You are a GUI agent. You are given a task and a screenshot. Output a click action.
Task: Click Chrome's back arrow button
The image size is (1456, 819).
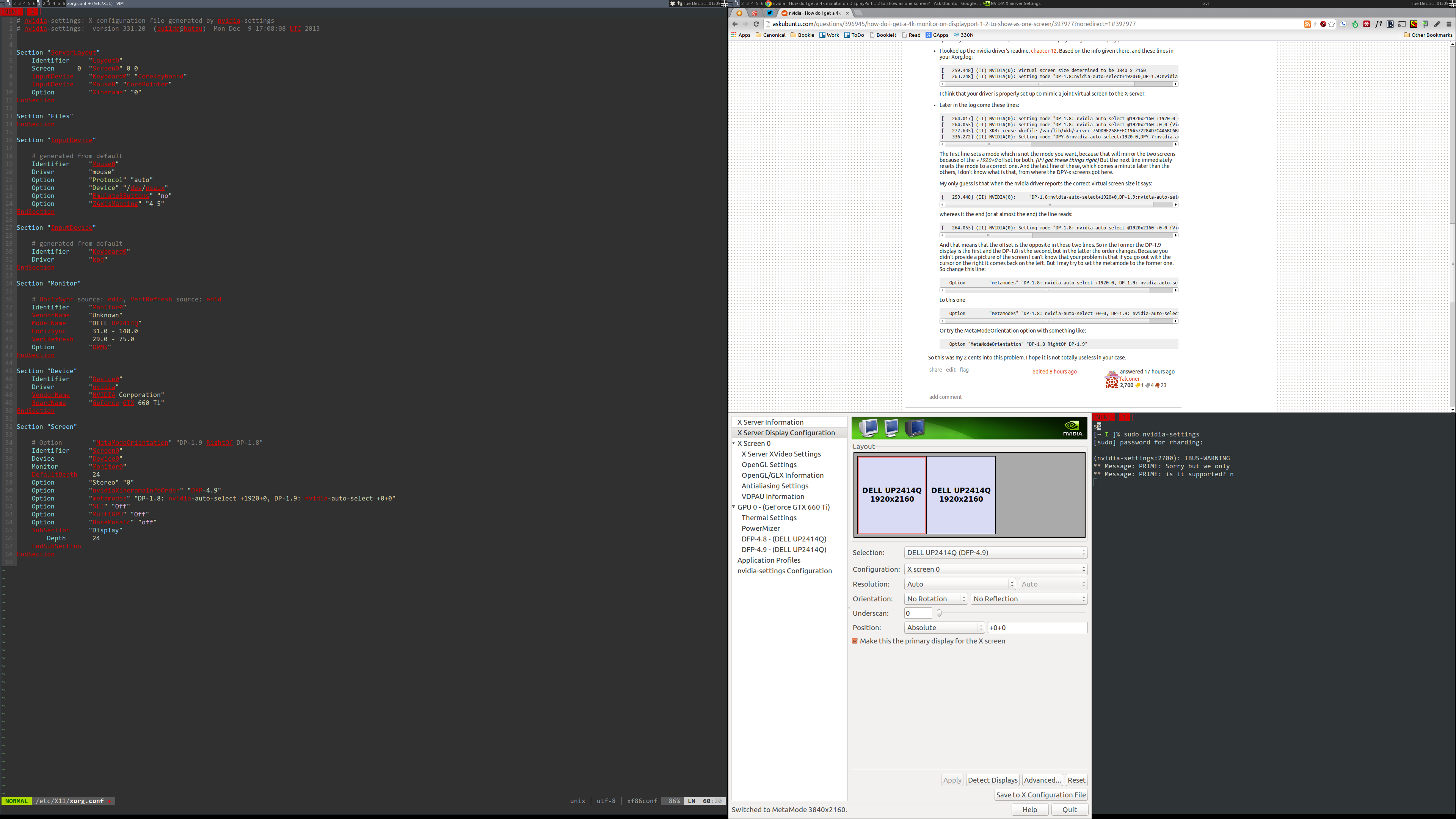pos(735,24)
